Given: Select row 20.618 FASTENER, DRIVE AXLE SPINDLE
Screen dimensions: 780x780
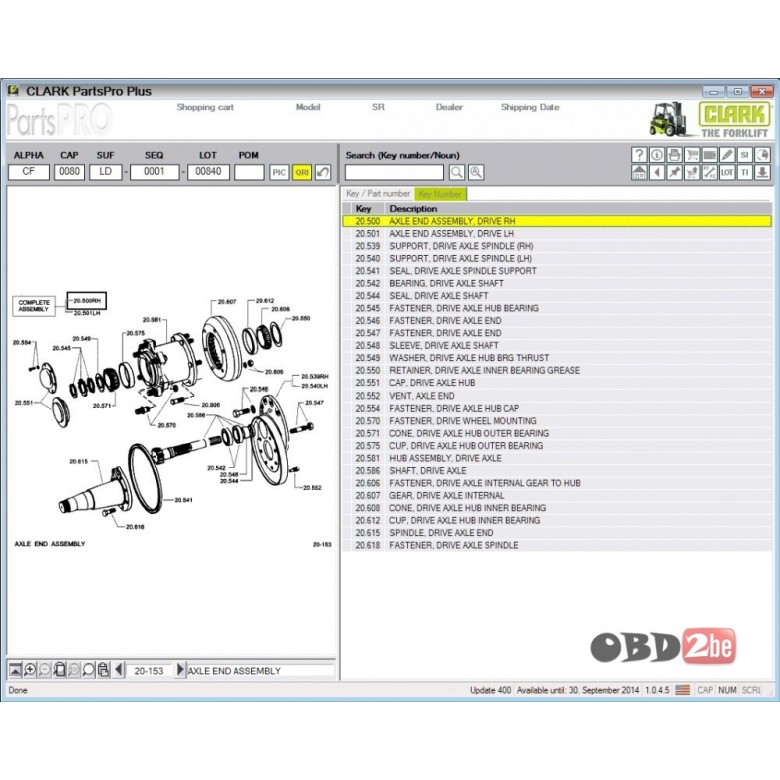Looking at the screenshot, I should [x=557, y=545].
